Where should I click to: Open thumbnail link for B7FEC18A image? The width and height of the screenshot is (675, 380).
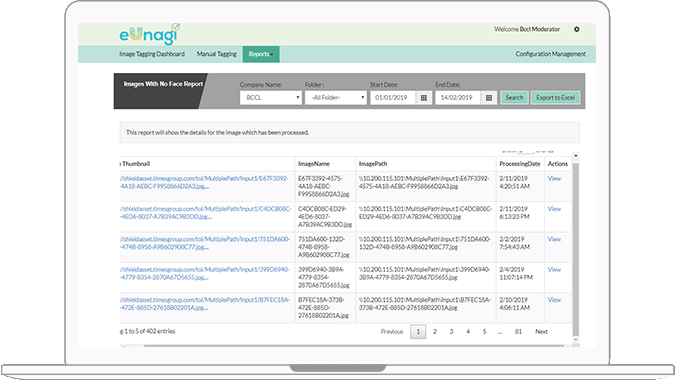[205, 304]
